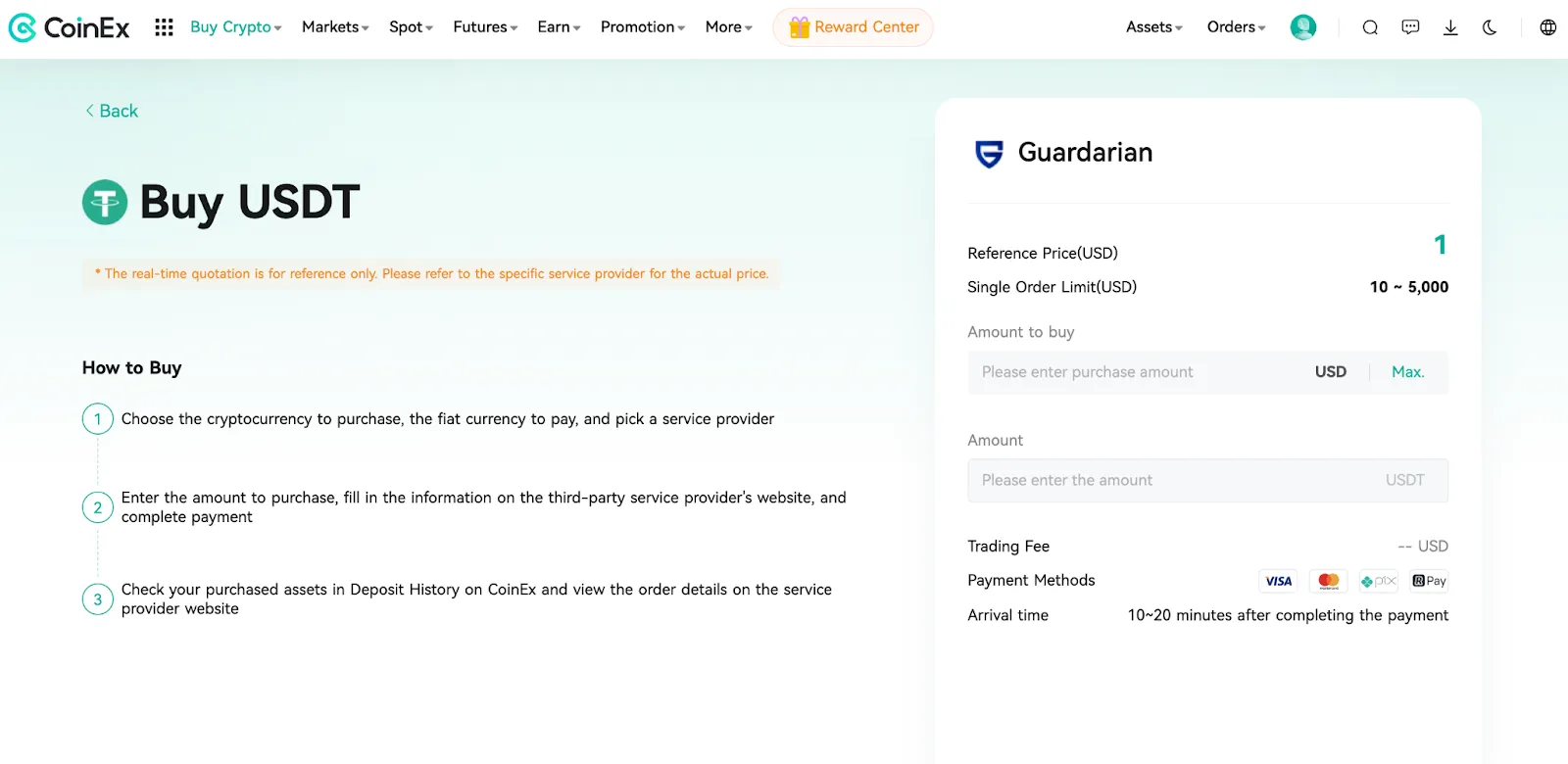This screenshot has width=1568, height=764.
Task: Open the apps grid menu icon
Action: (x=164, y=27)
